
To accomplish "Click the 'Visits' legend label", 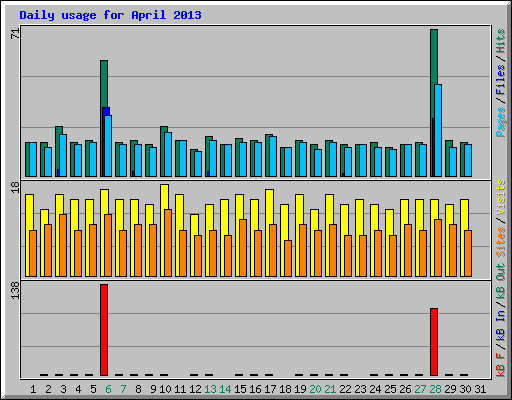I will [500, 198].
